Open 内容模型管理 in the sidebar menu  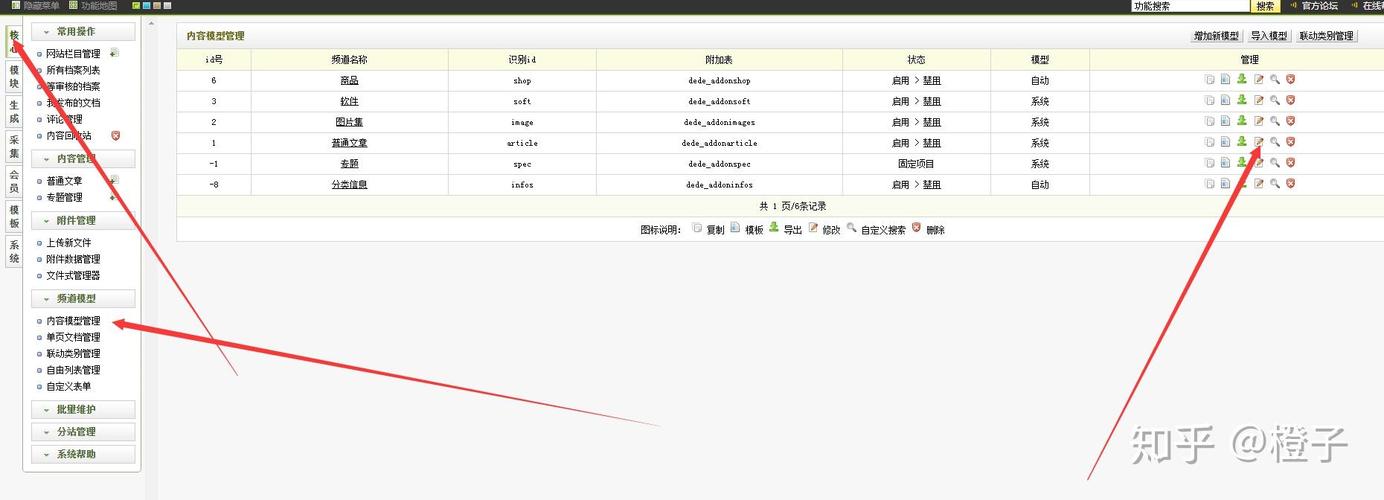[x=73, y=321]
